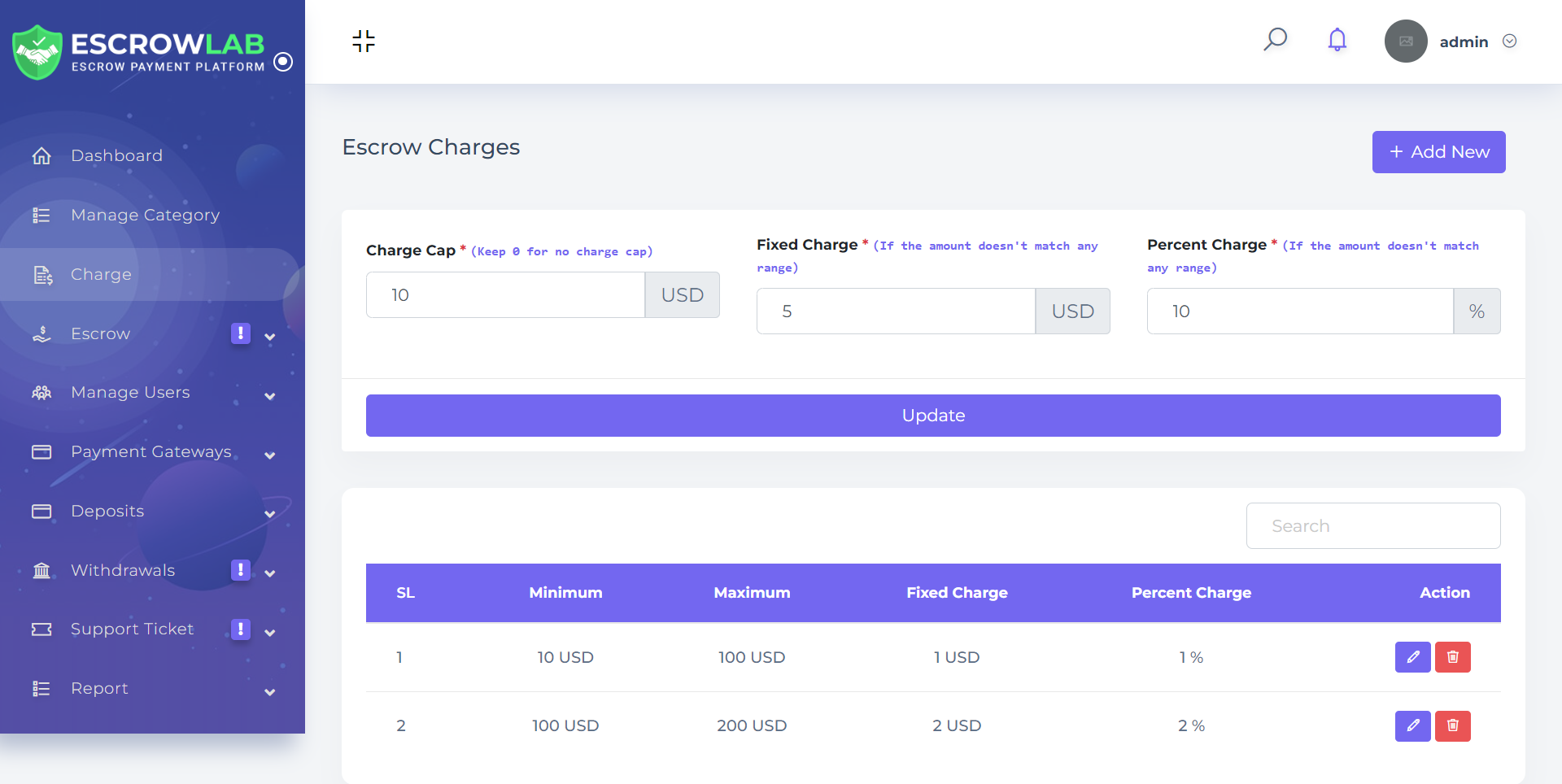The height and width of the screenshot is (784, 1562).
Task: Expand the Escrow sidebar submenu
Action: tap(269, 336)
